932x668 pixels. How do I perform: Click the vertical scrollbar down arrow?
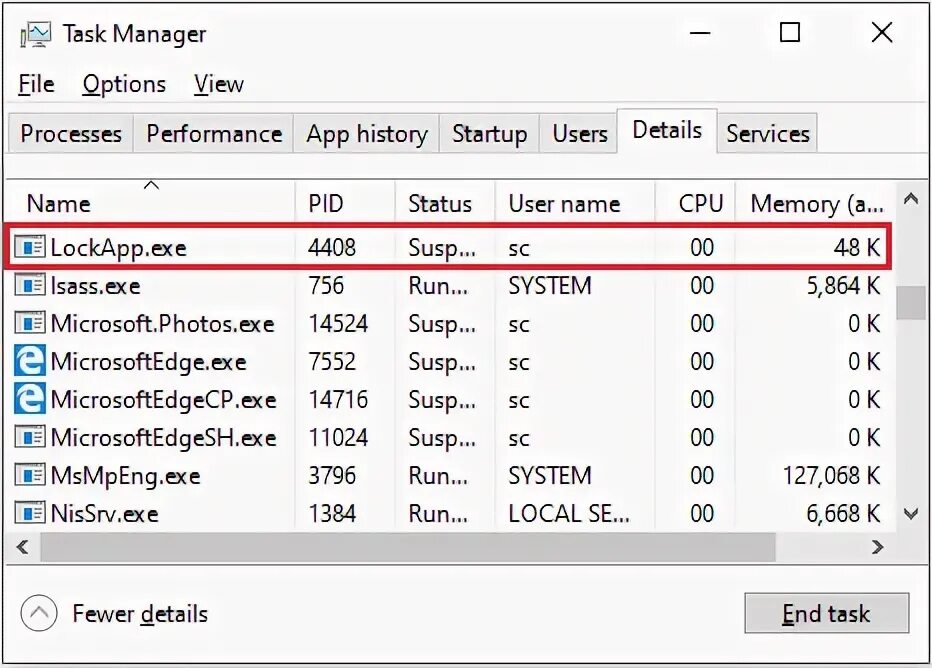910,514
